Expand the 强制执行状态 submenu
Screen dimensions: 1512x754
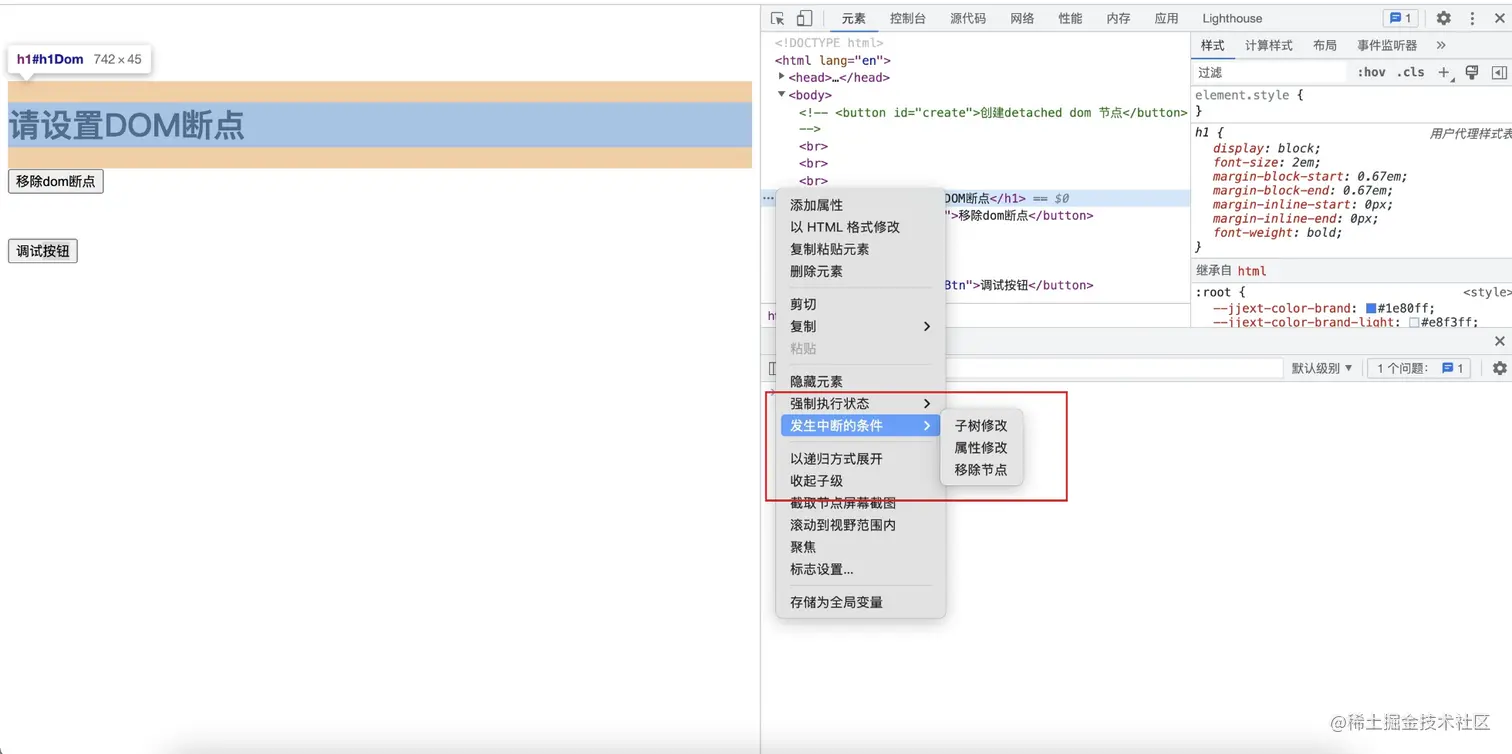pyautogui.click(x=861, y=403)
